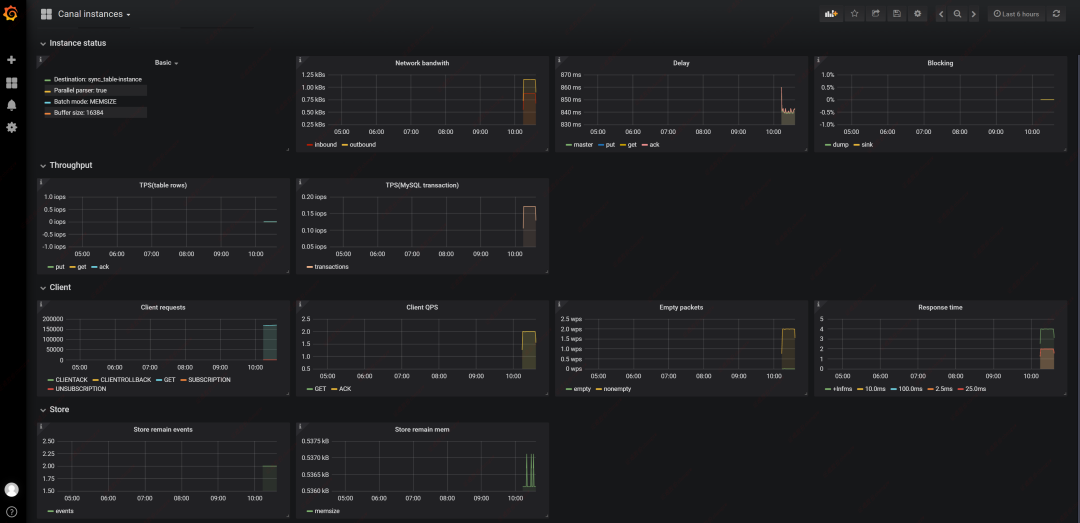Open the Dashboards grid icon in sidebar
The image size is (1080, 523).
[11, 83]
